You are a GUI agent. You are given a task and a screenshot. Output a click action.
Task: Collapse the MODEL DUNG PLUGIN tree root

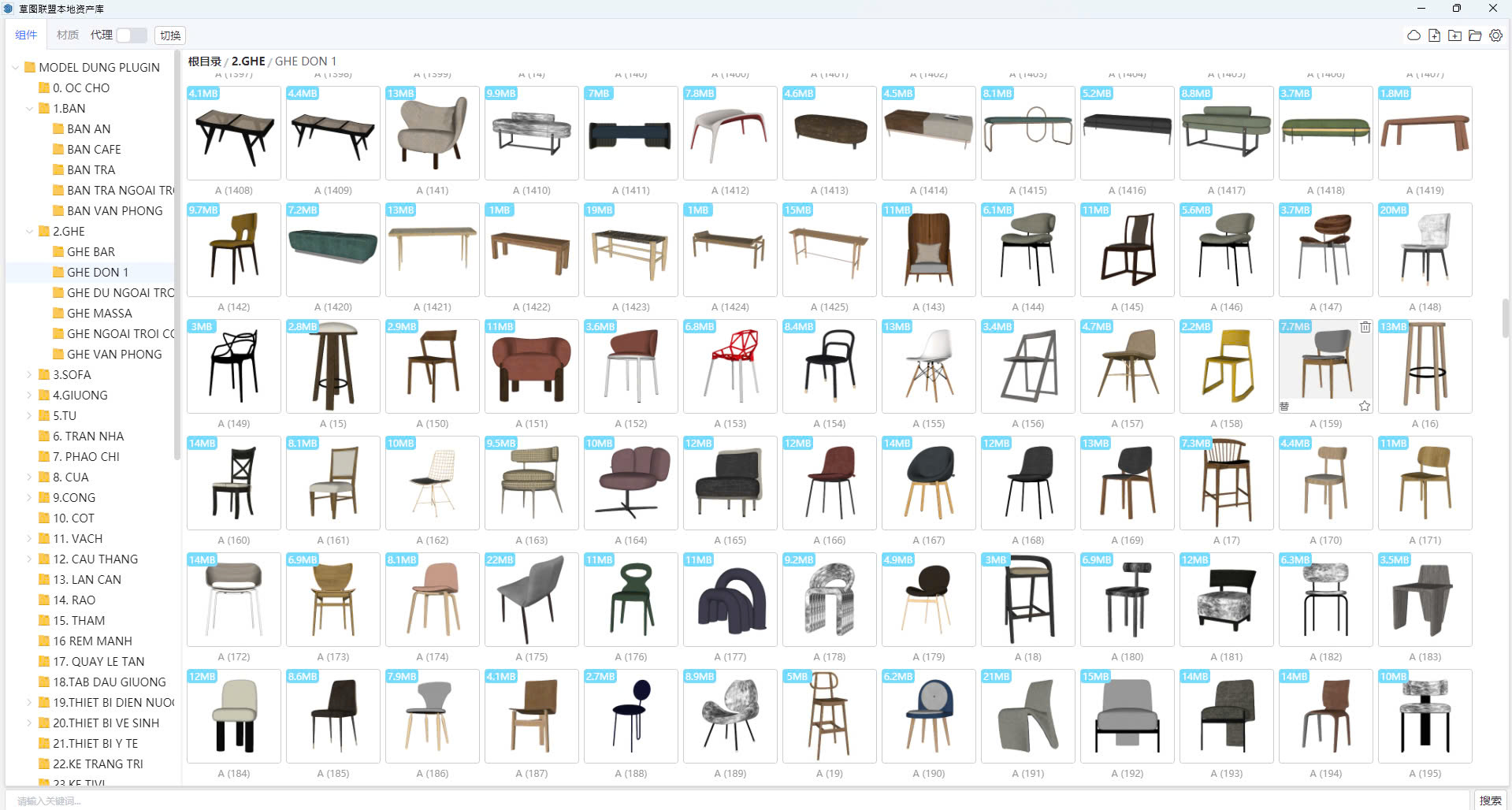coord(16,68)
